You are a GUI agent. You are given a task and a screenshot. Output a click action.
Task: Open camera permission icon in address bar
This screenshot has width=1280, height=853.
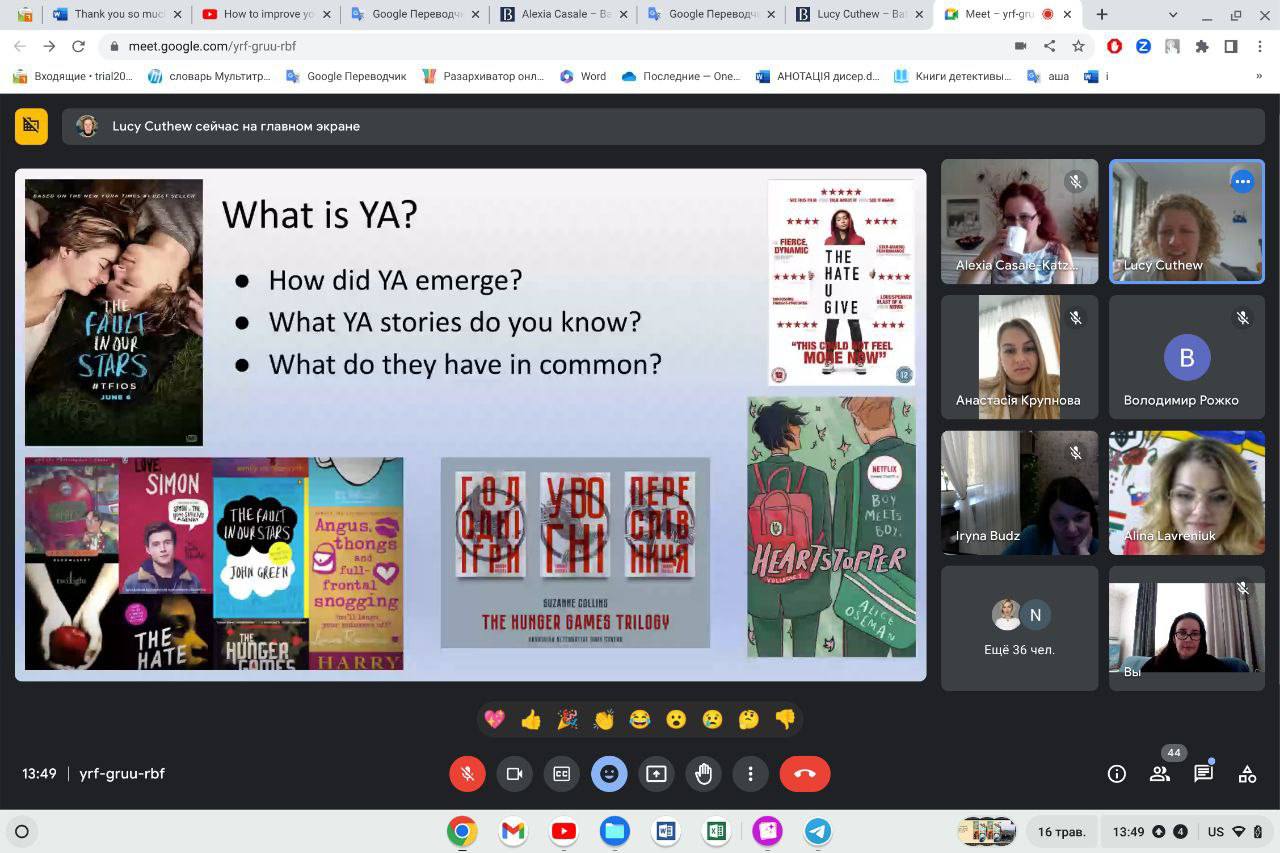[x=1020, y=46]
